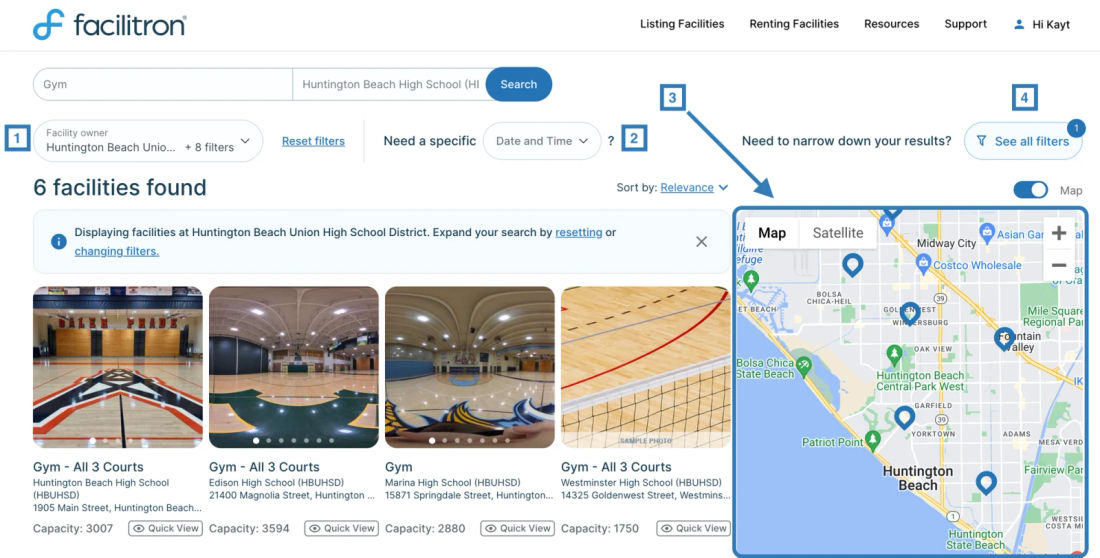Click the 1905 Main Street address
Image resolution: width=1100 pixels, height=558 pixels.
(118, 507)
